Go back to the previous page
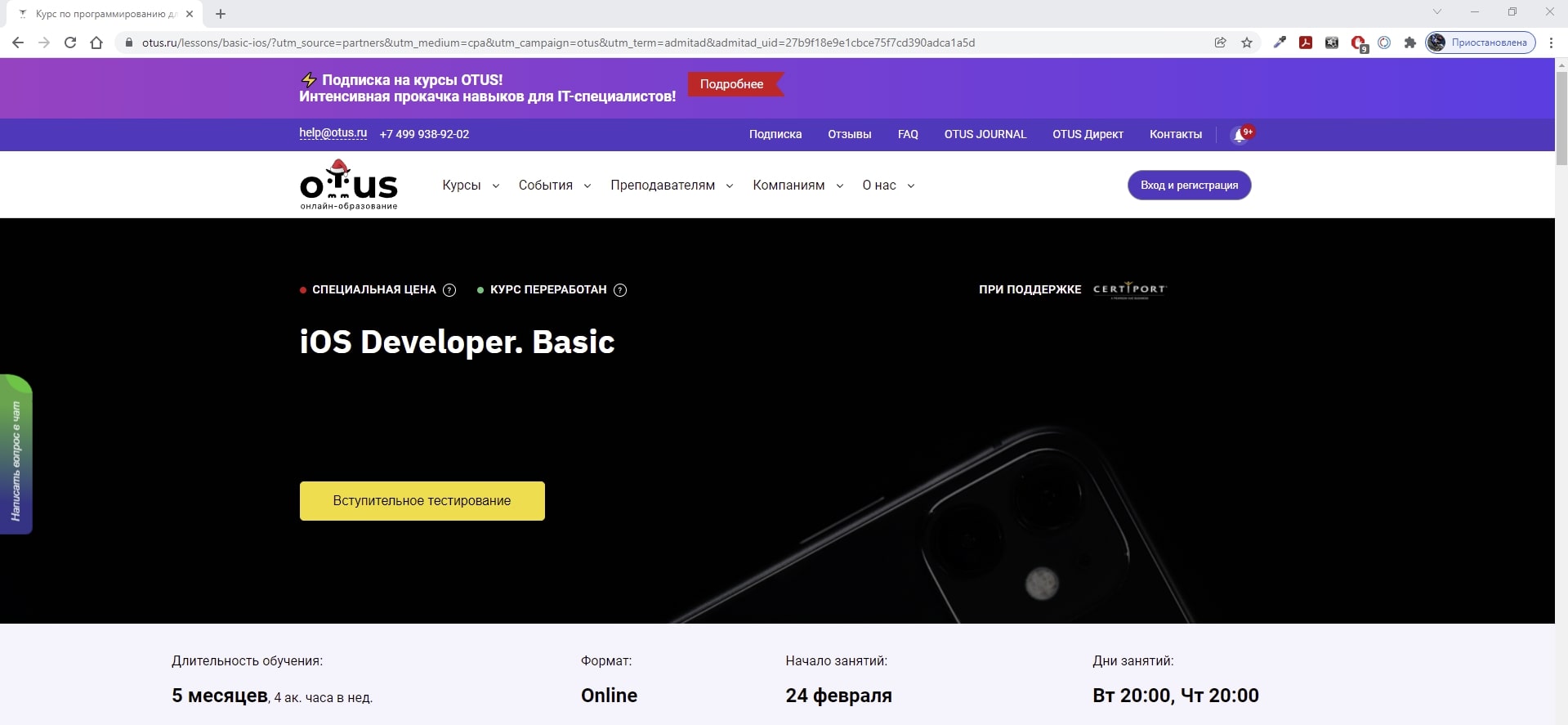The width and height of the screenshot is (1568, 725). (x=18, y=43)
